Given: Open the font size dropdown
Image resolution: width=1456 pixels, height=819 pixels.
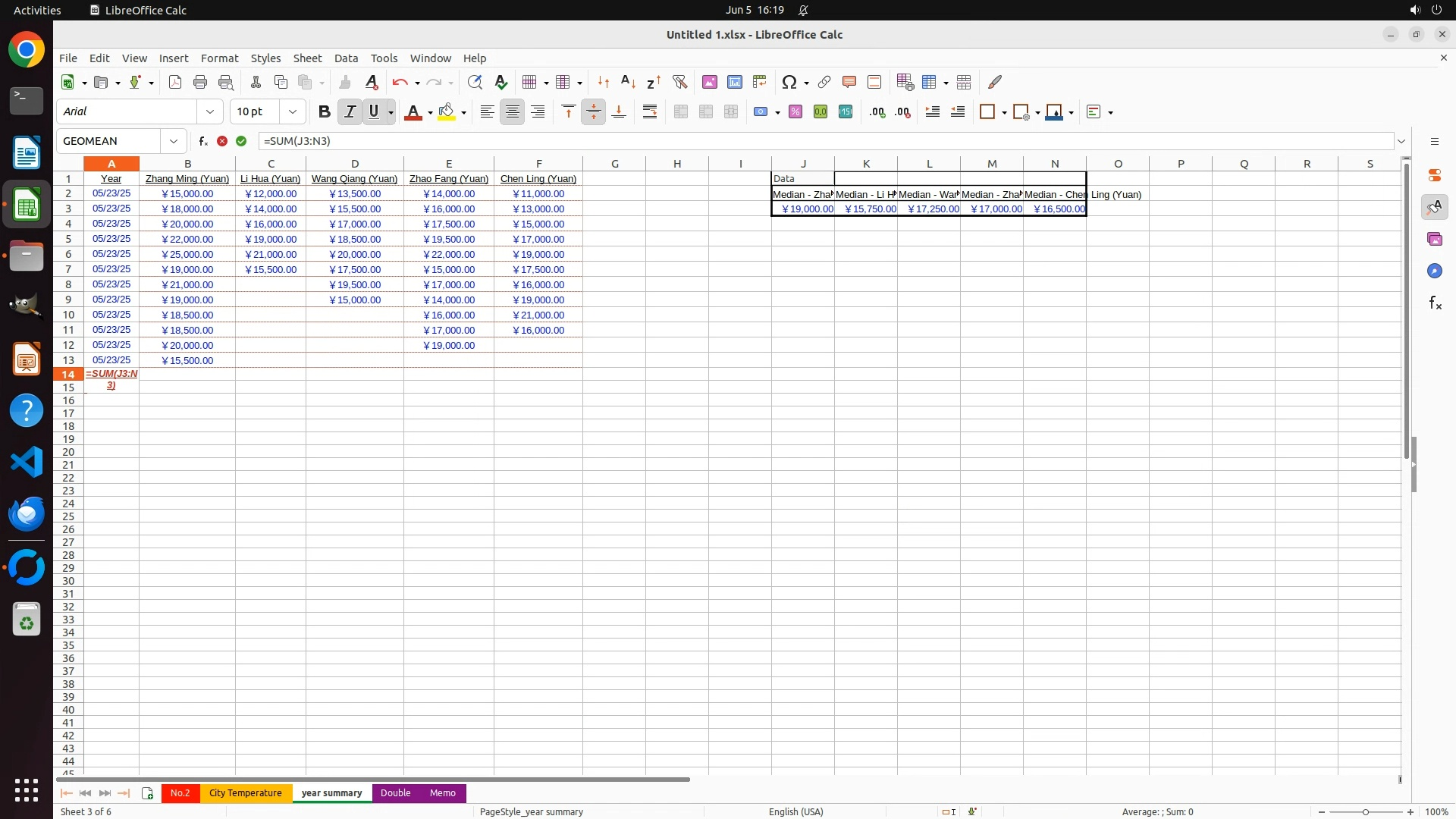Looking at the screenshot, I should 293,112.
